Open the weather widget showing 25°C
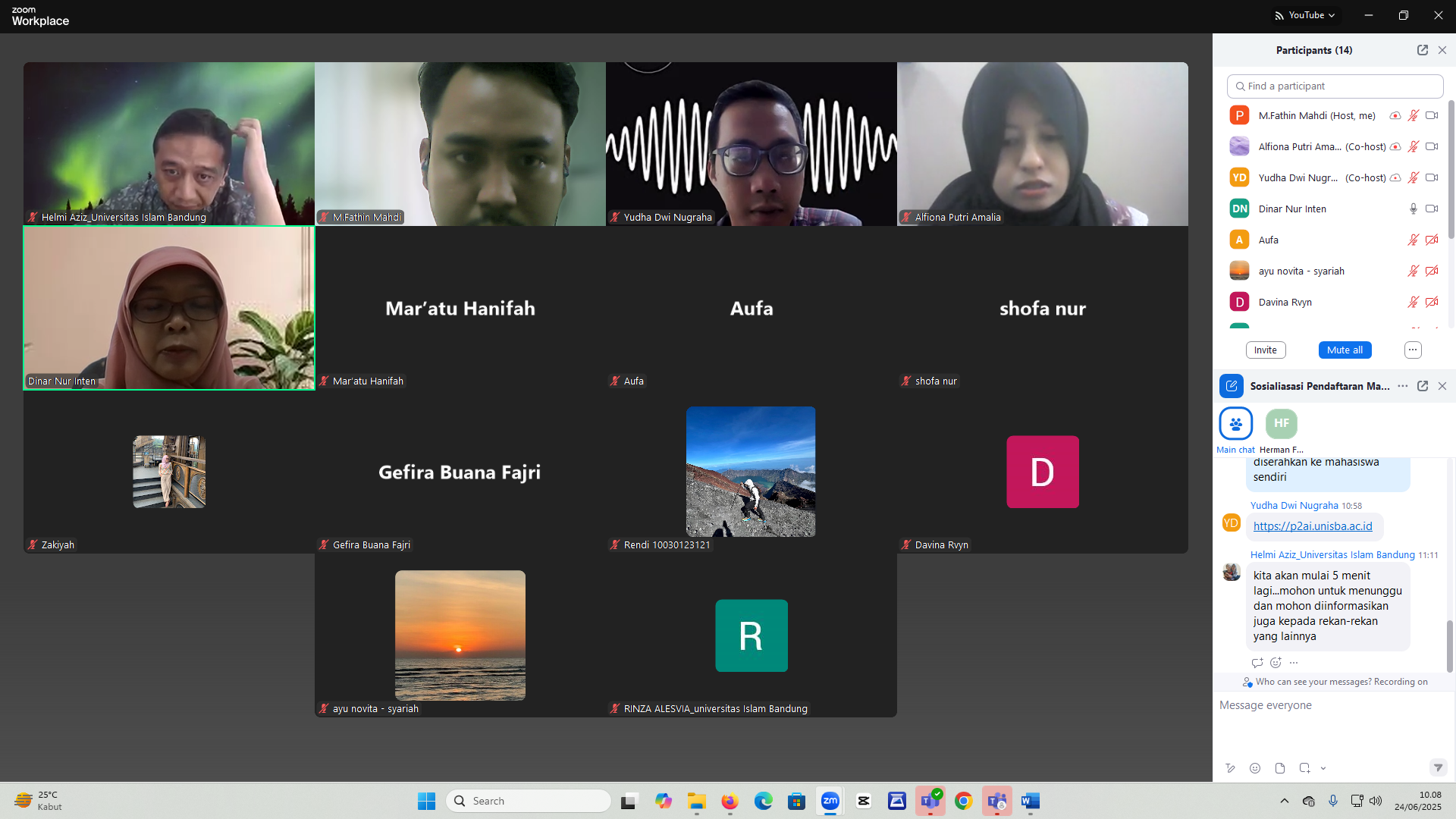1456x819 pixels. (39, 801)
